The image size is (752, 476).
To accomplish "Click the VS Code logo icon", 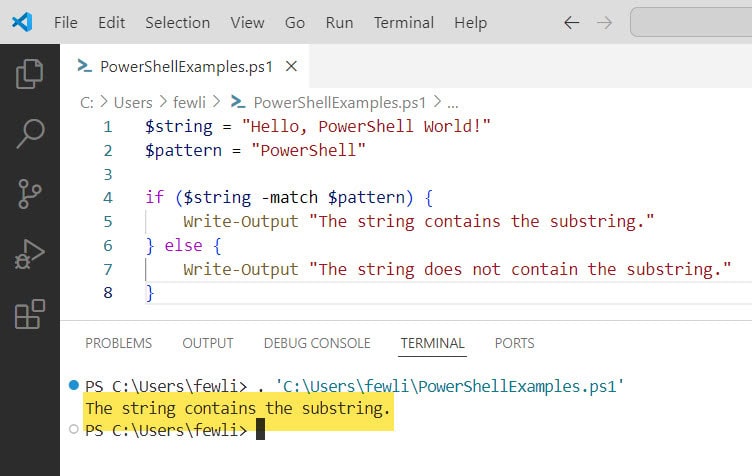I will click(22, 22).
